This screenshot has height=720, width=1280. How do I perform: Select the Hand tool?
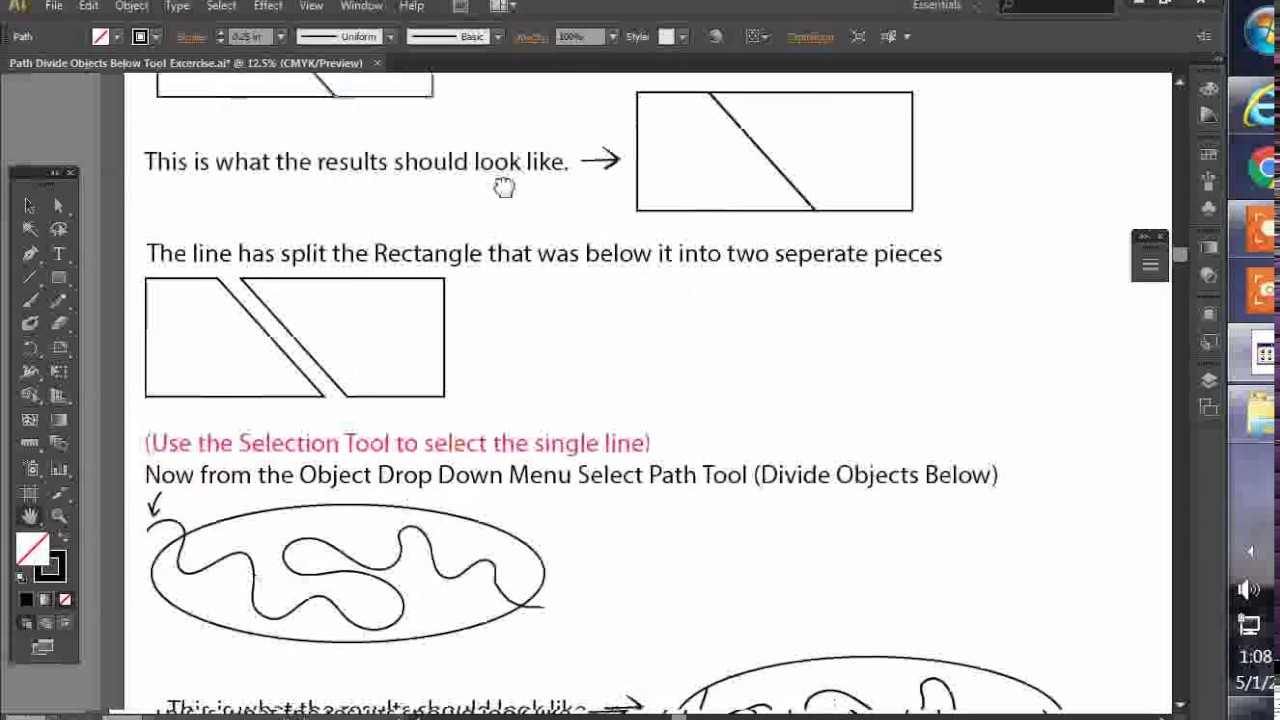30,516
